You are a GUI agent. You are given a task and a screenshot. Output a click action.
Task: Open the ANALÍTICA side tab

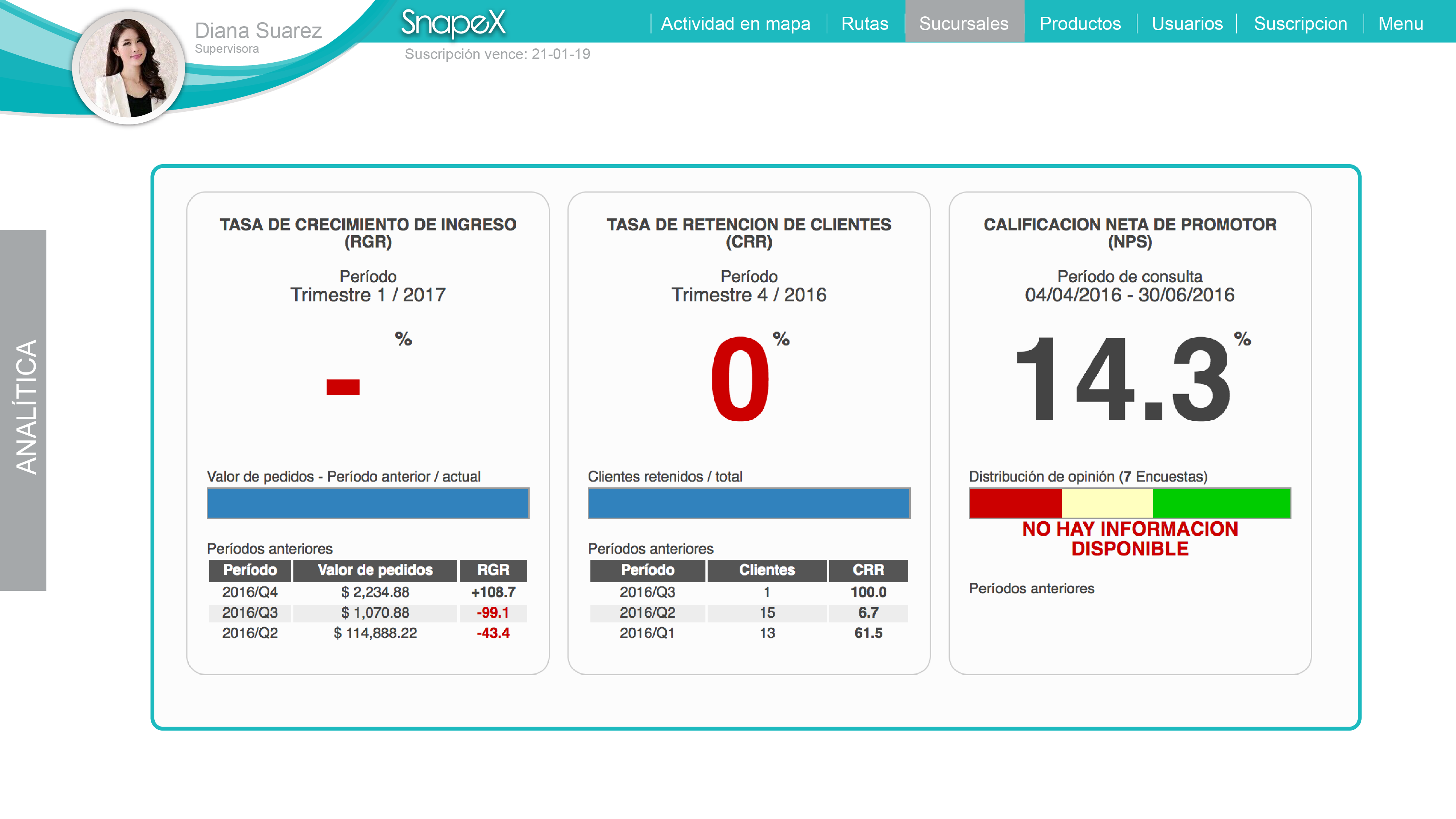[23, 410]
